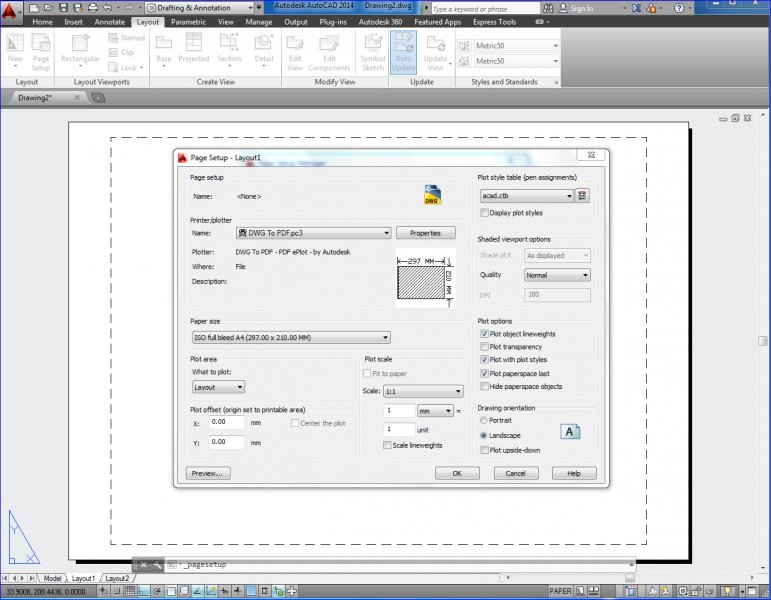Open the Manage ribbon tab
The height and width of the screenshot is (600, 771).
[x=259, y=22]
